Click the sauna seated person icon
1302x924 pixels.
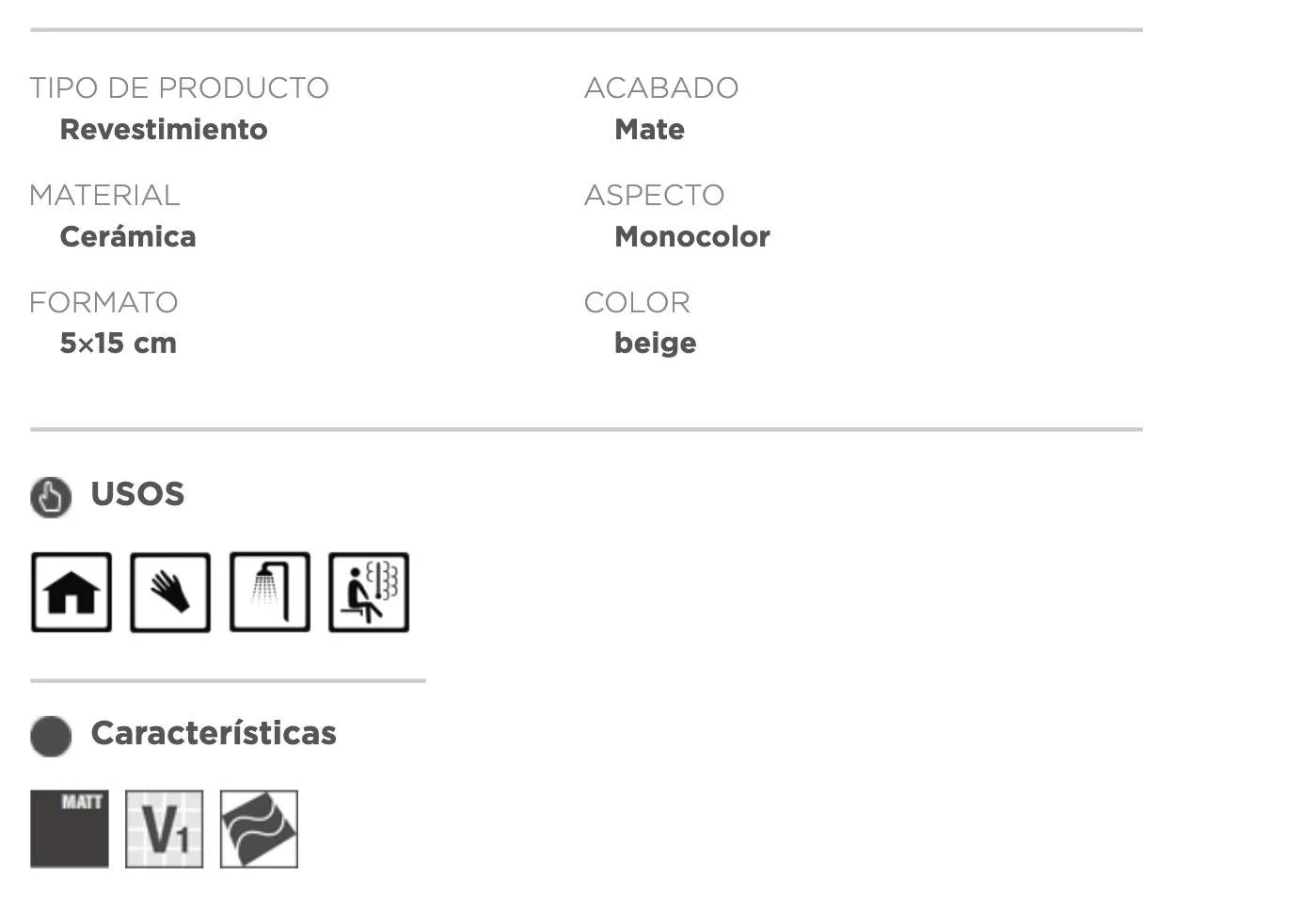(x=369, y=592)
